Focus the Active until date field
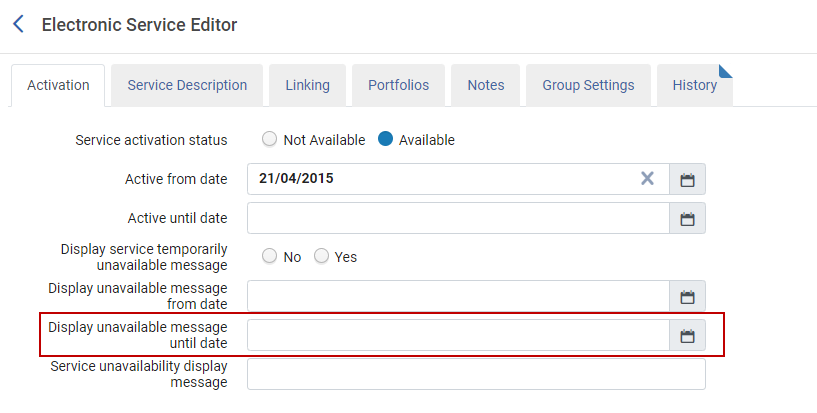Screen dimensions: 817x413 coord(457,218)
